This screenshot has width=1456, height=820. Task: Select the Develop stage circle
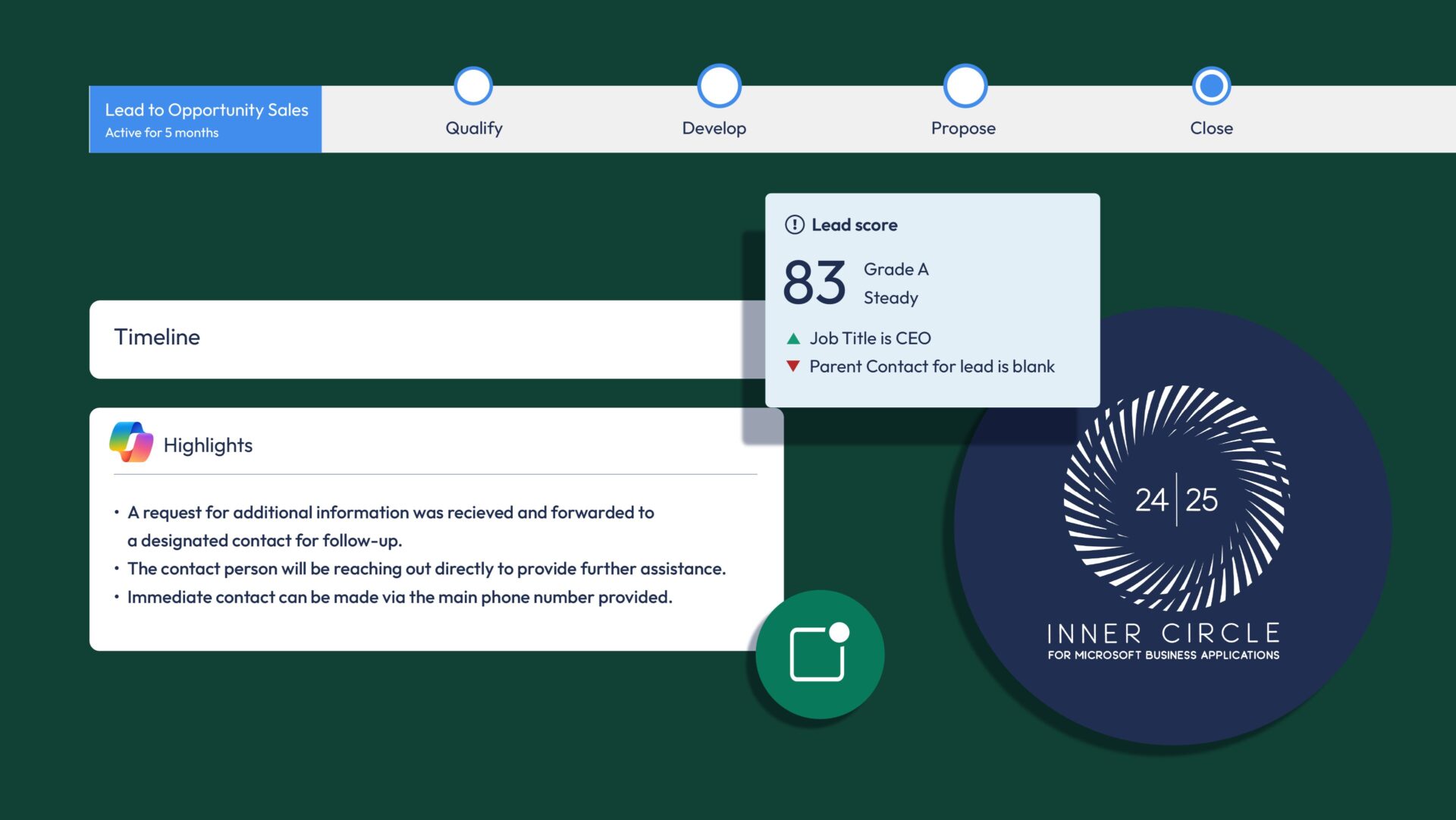719,86
